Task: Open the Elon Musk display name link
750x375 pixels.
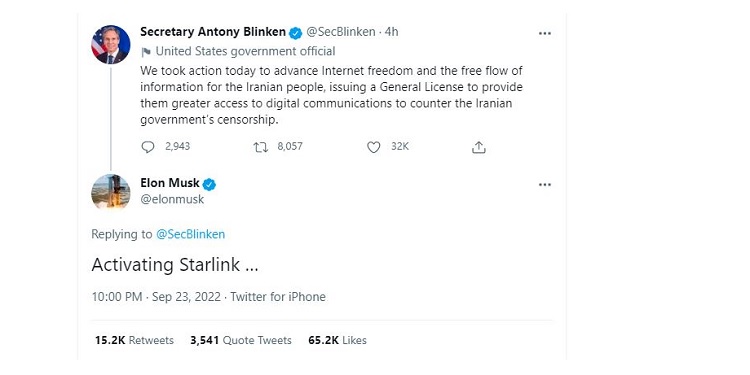Action: click(170, 183)
